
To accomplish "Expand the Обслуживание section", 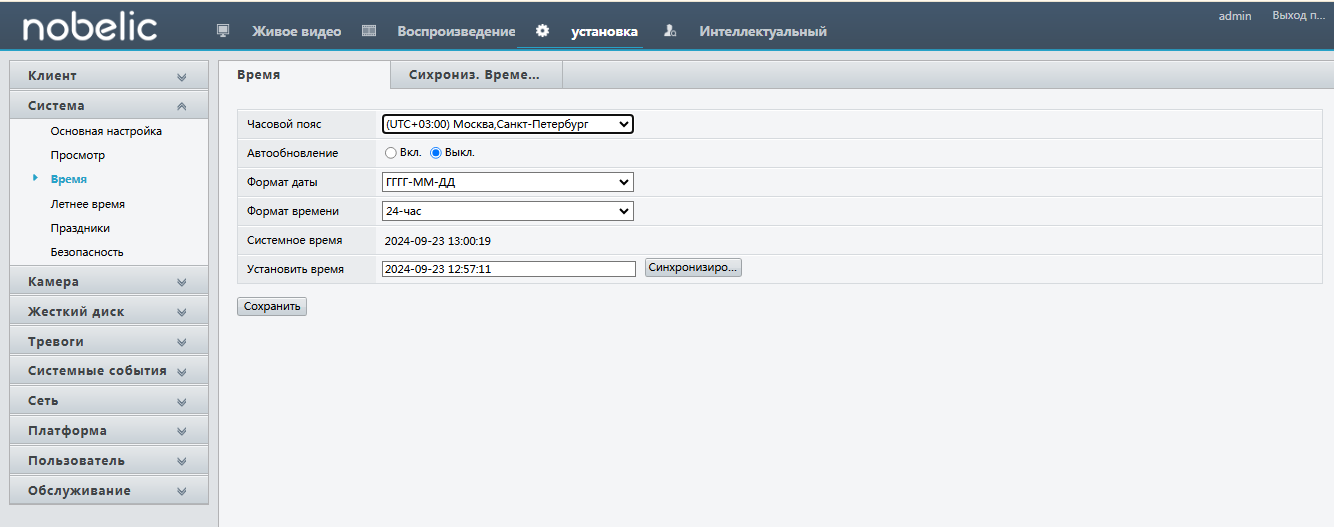I will click(109, 491).
